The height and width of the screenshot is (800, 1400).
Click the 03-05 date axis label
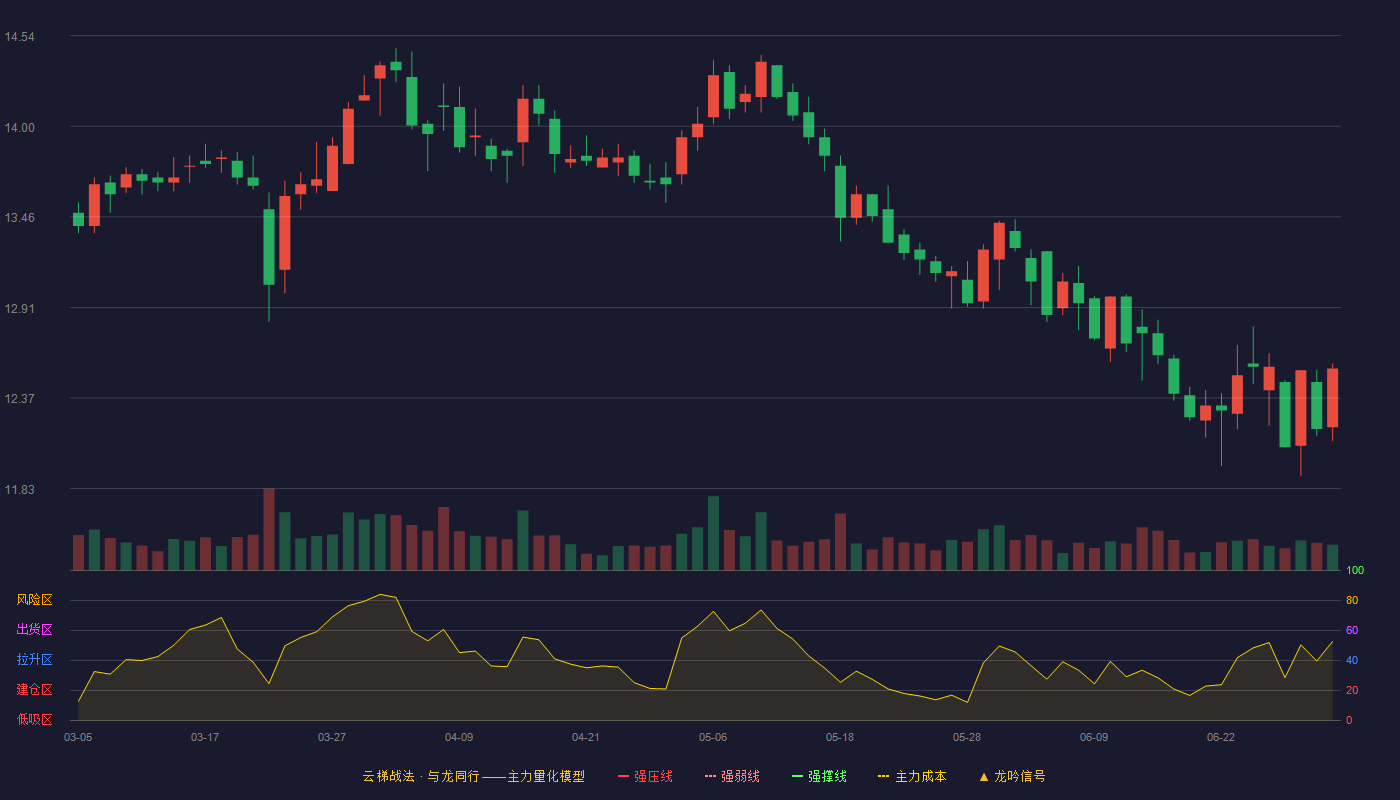tap(78, 737)
